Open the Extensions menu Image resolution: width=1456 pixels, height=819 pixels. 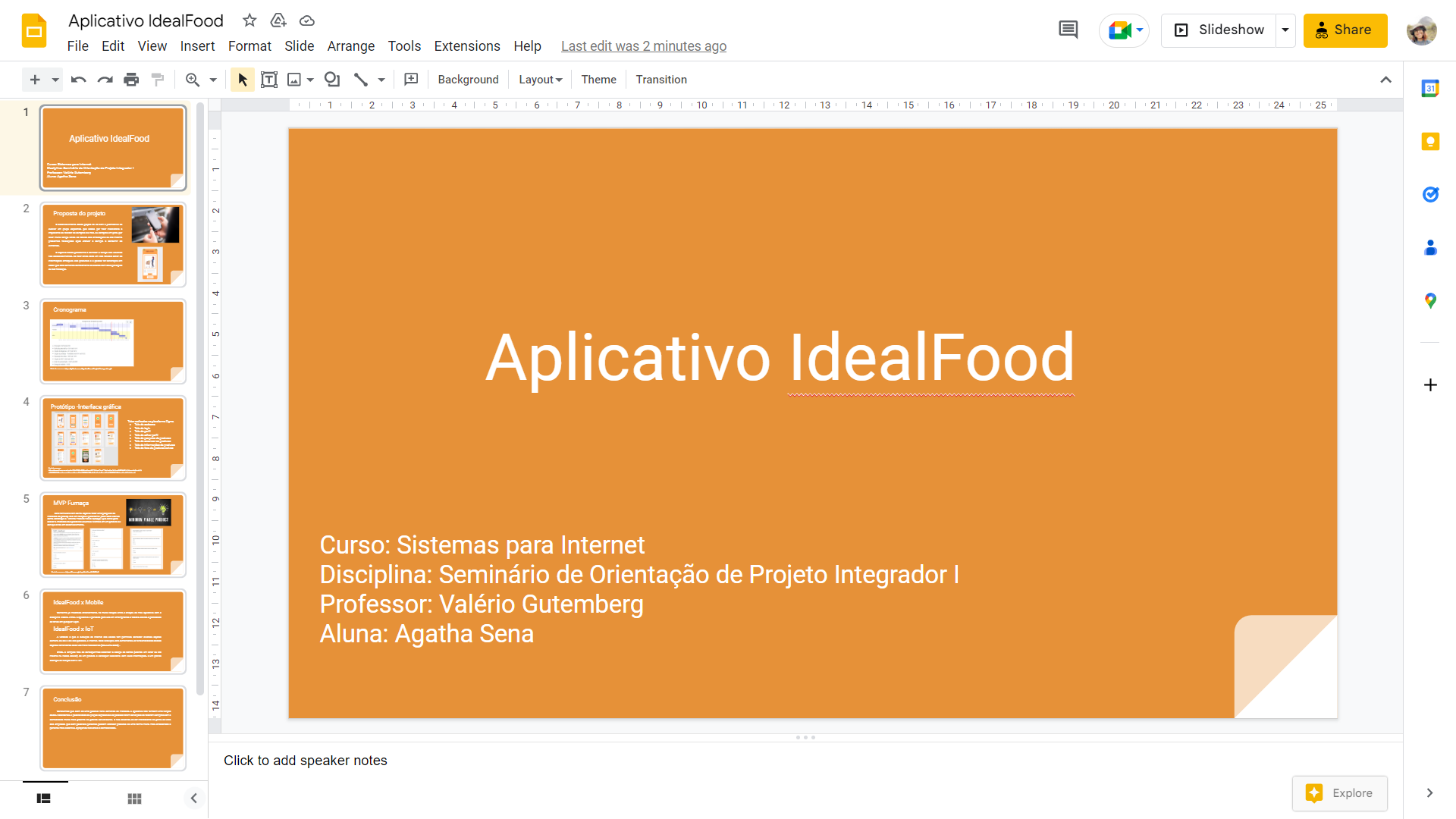[x=466, y=46]
